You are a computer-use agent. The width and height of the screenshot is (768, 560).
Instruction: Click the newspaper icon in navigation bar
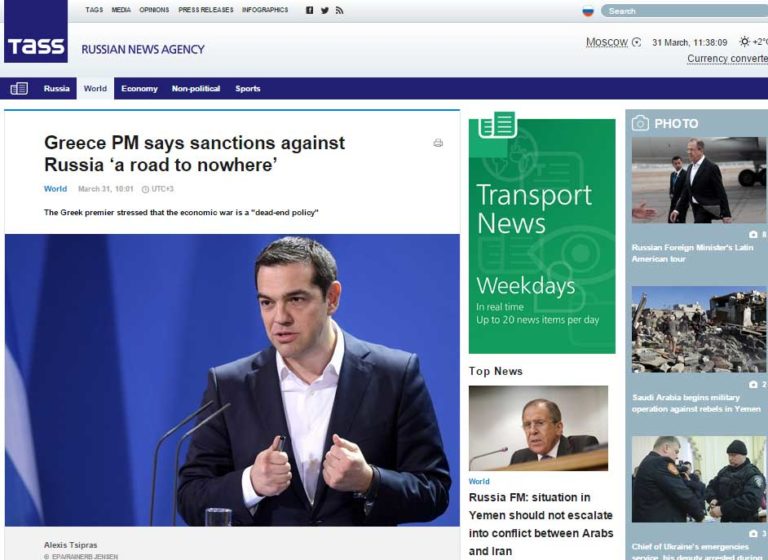click(x=19, y=88)
